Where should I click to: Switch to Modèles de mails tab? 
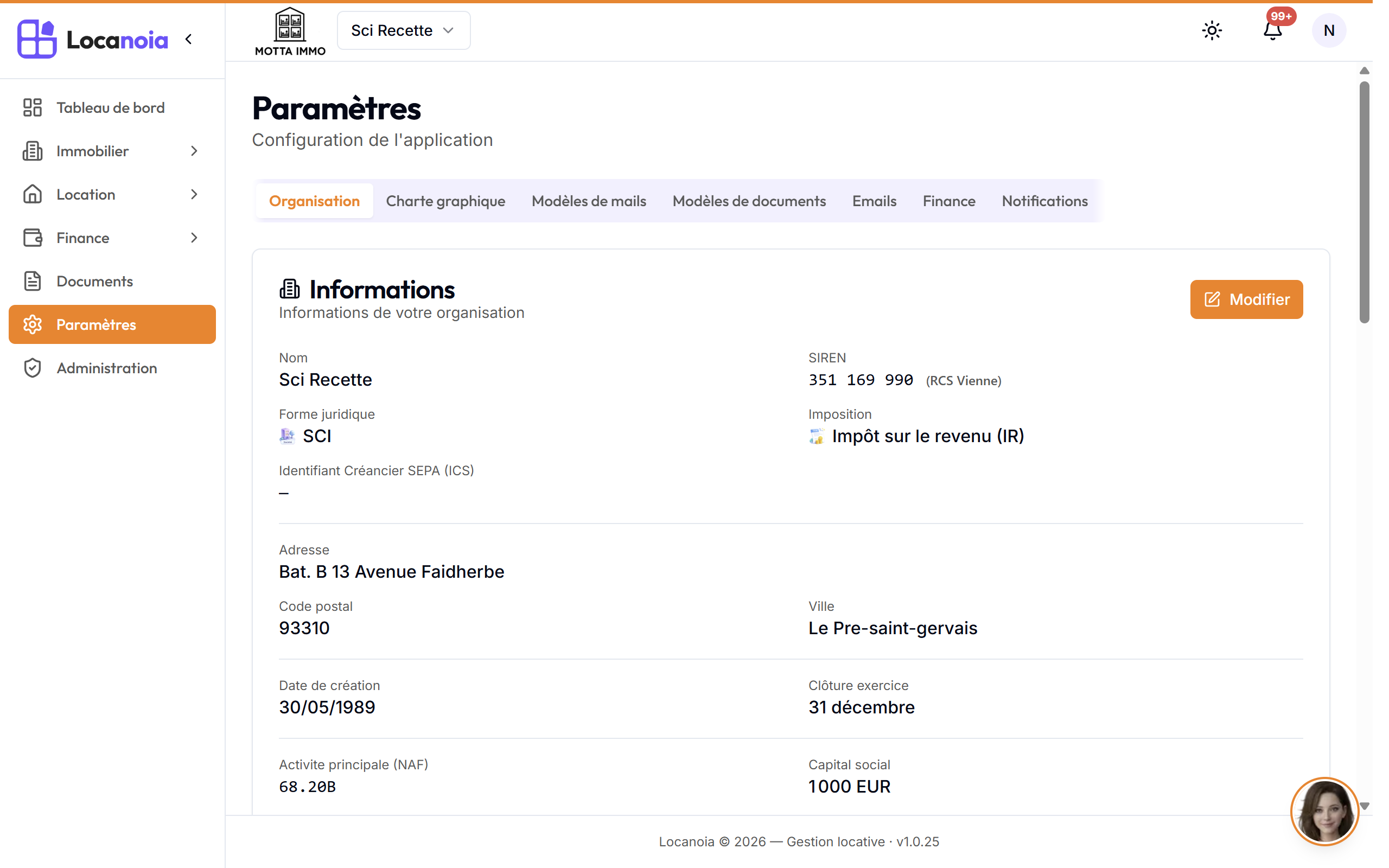[x=589, y=201]
